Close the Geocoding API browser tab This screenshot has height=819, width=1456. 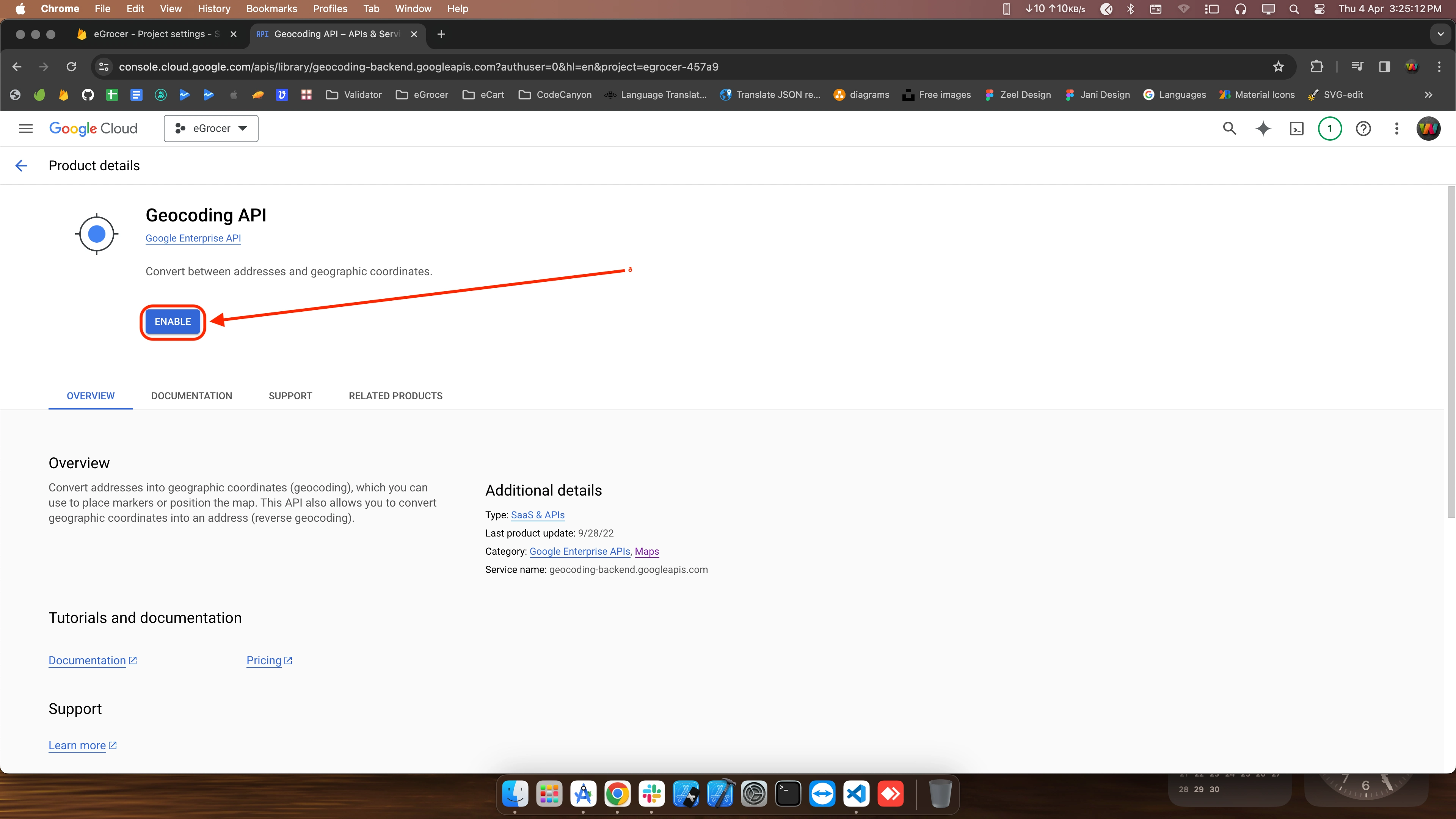tap(414, 35)
